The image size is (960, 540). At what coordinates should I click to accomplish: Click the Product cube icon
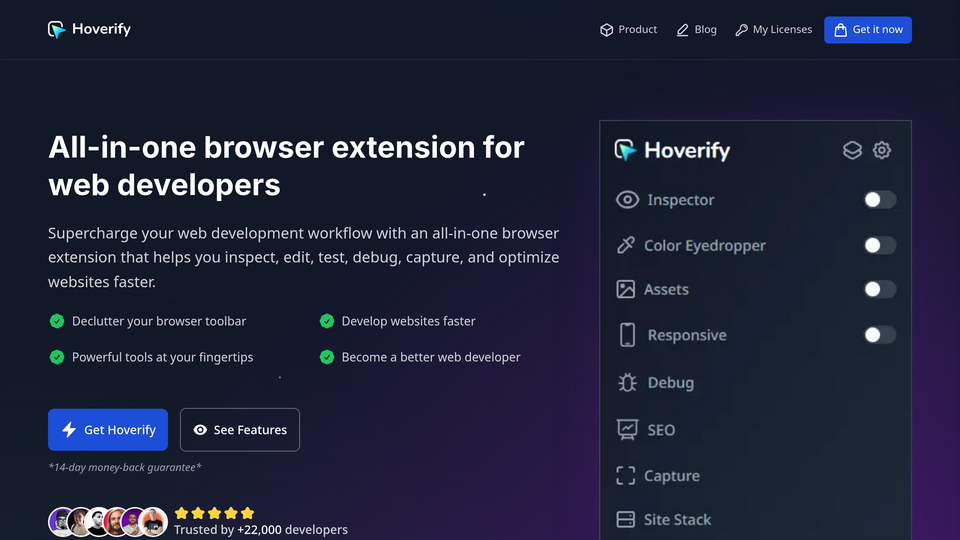[x=606, y=30]
